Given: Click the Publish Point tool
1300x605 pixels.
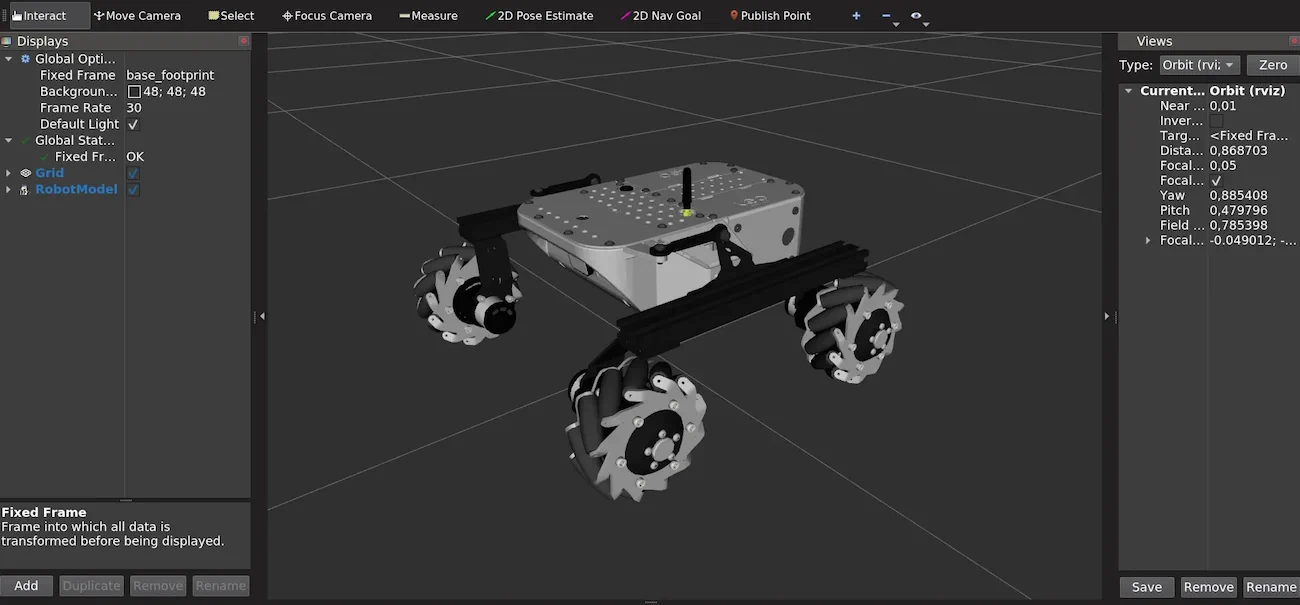Looking at the screenshot, I should (x=770, y=16).
